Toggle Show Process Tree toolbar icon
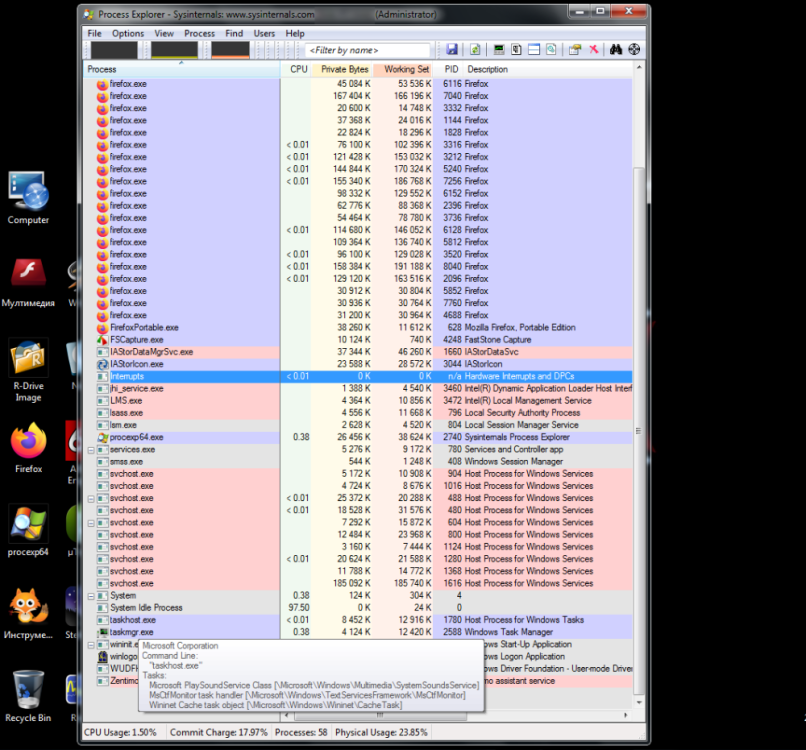This screenshot has width=806, height=750. pos(517,49)
